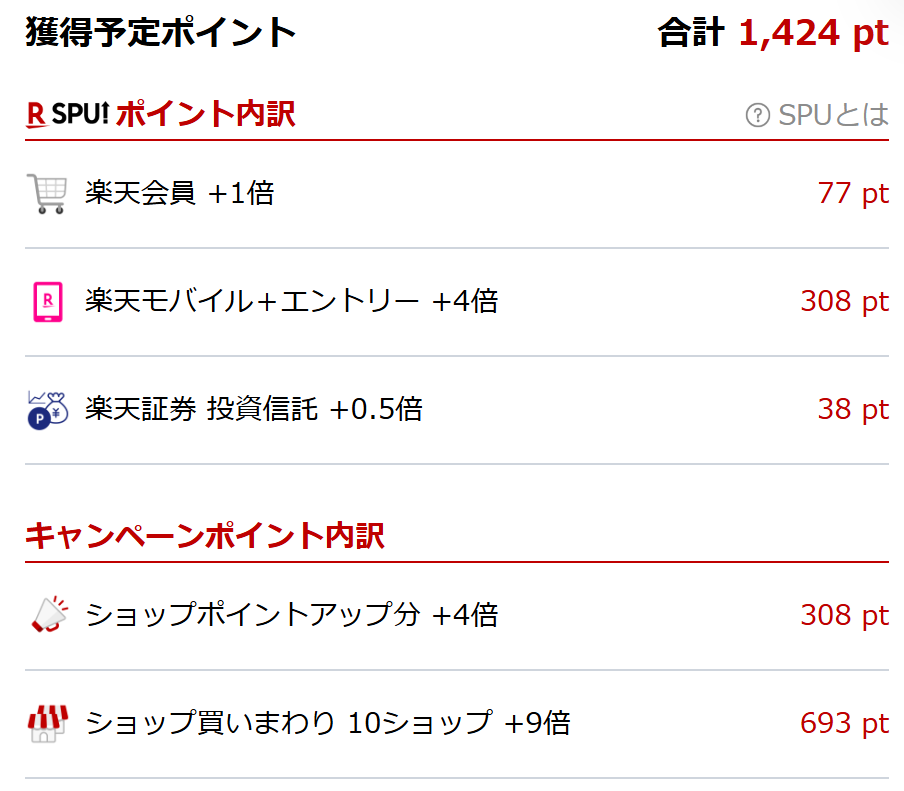904x791 pixels.
Task: Click the shopping cart icon for 楽天会員
Action: point(46,193)
